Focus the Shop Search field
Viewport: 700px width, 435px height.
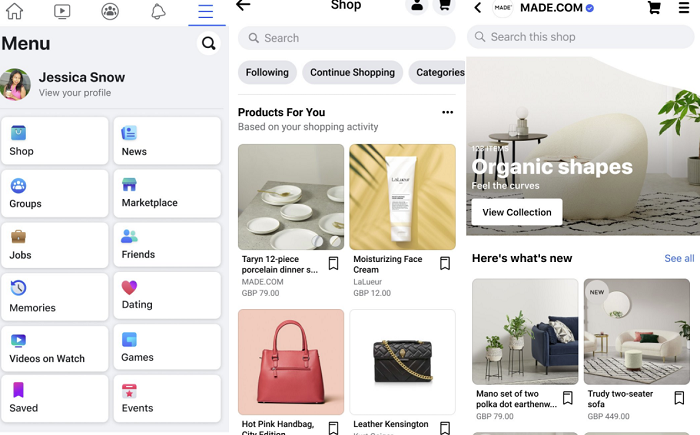pyautogui.click(x=346, y=38)
